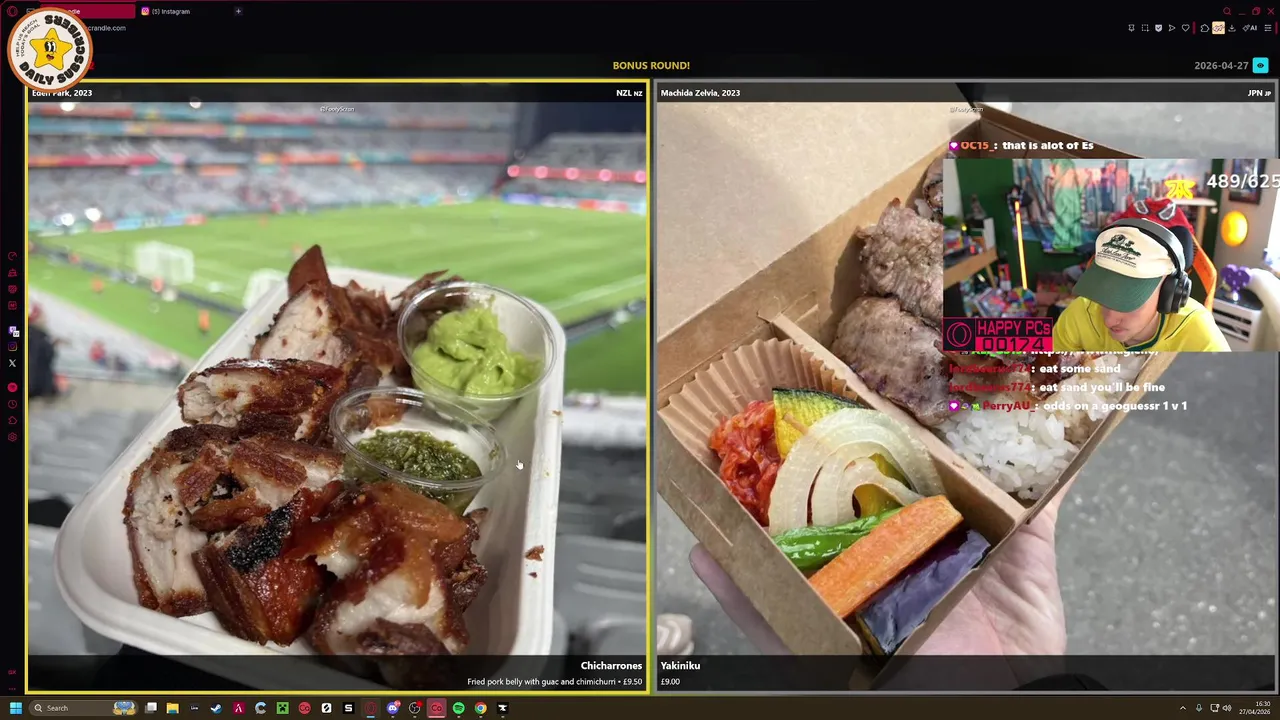Click the fried pork belly description text
The image size is (1280, 720).
(555, 682)
